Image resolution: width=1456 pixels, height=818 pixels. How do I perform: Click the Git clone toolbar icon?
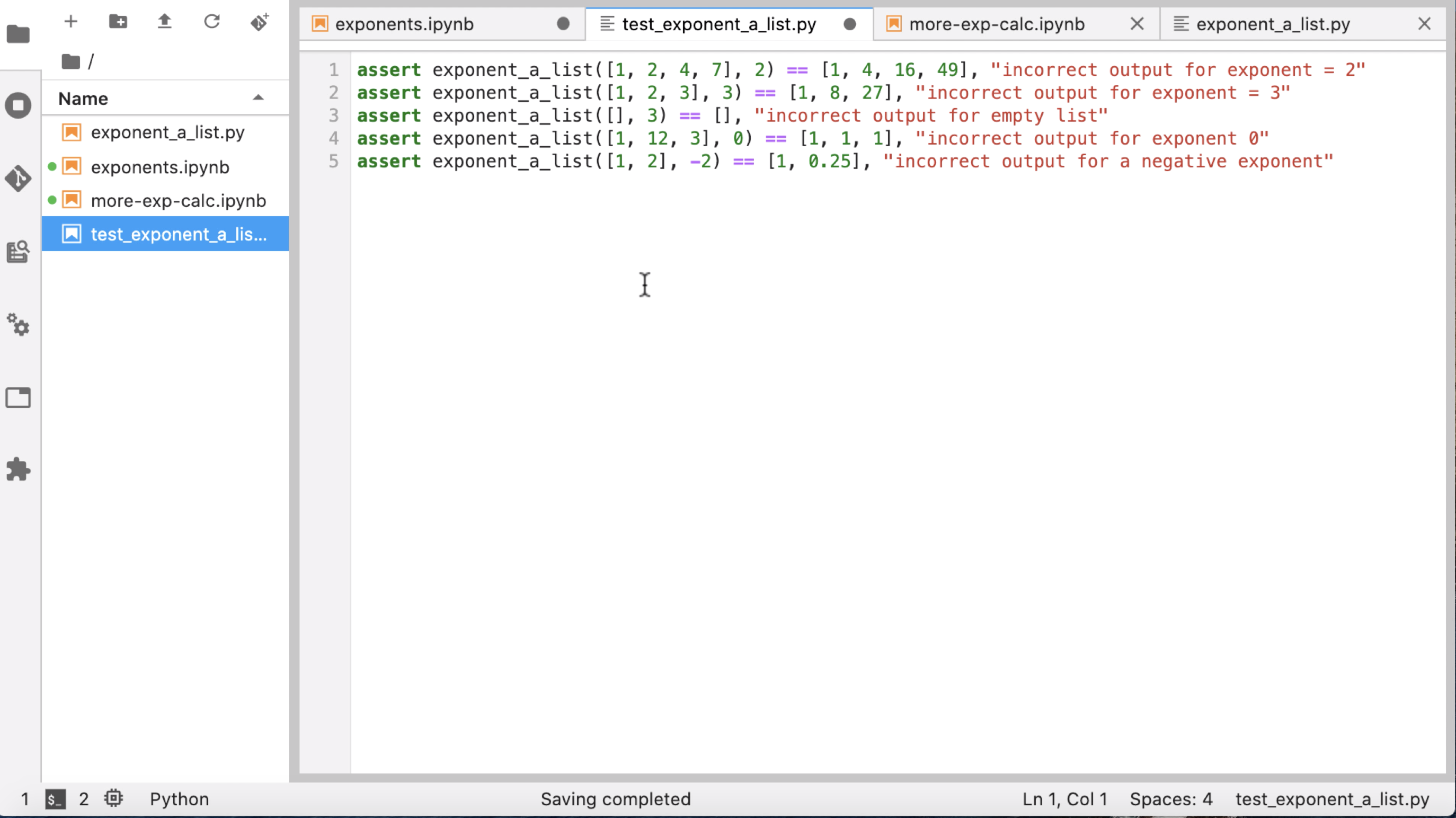[x=260, y=22]
